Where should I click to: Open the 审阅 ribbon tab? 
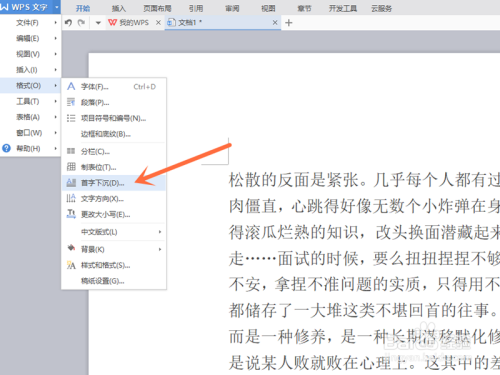[x=232, y=8]
